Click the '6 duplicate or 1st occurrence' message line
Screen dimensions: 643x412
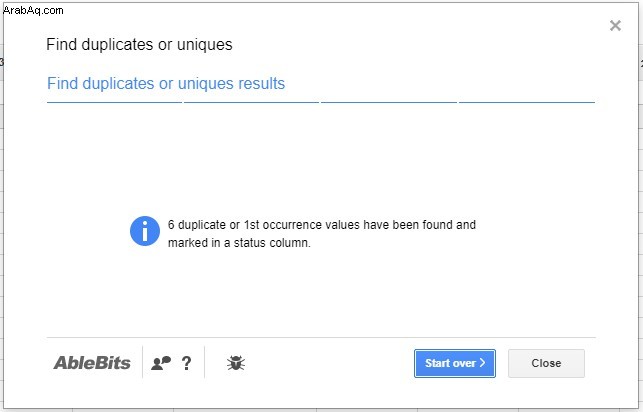point(322,225)
